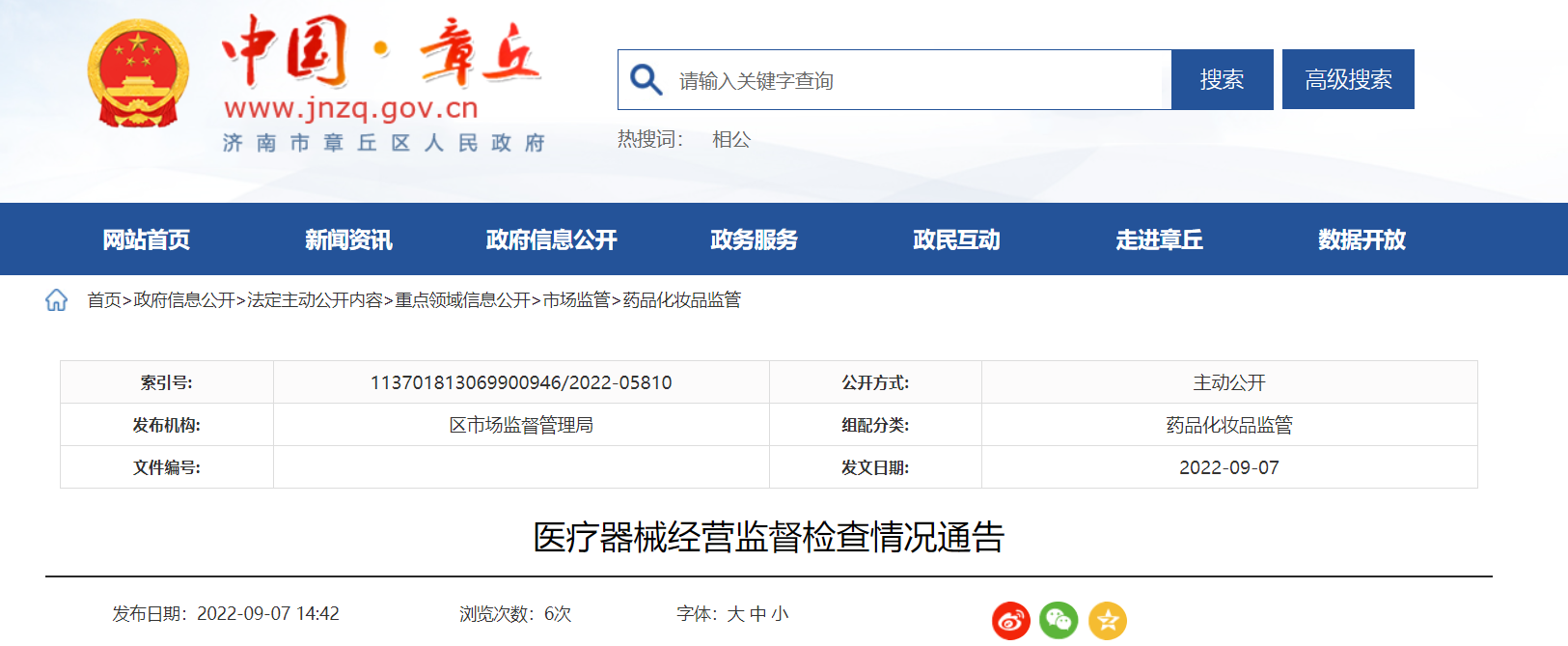Click the yellow star favorites icon
The width and height of the screenshot is (1568, 646).
pos(1108,621)
